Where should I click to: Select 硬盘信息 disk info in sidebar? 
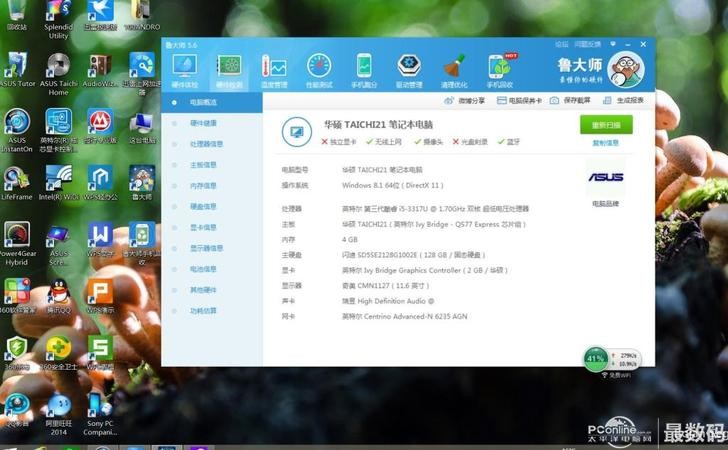[212, 206]
